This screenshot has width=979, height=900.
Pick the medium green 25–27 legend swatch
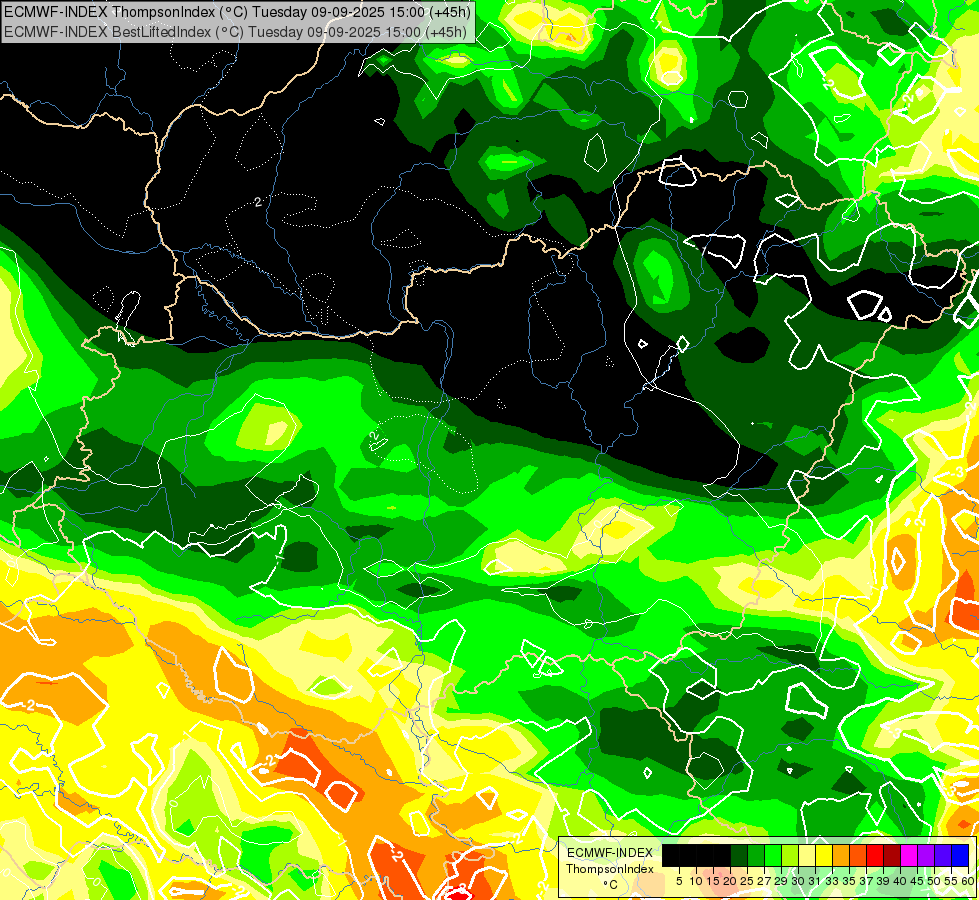[755, 855]
